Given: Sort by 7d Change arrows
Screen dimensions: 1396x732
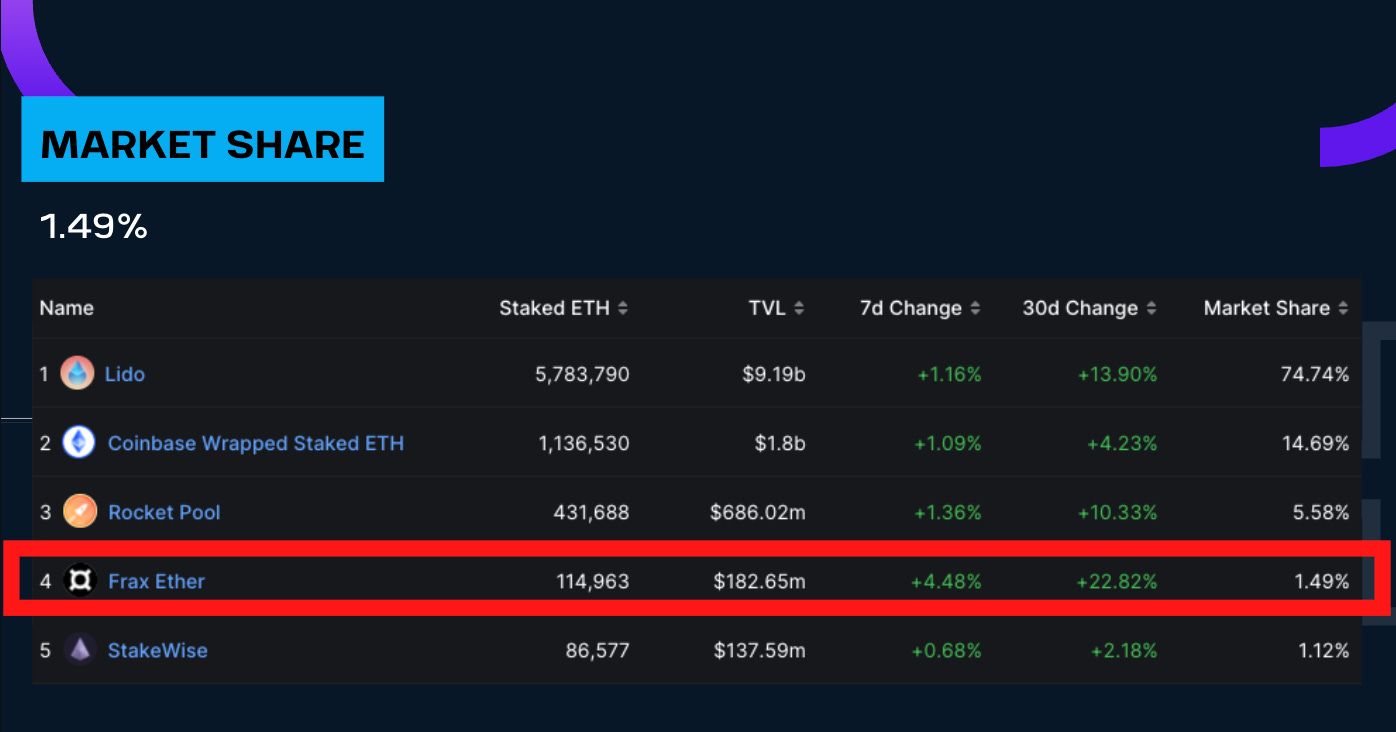Looking at the screenshot, I should [975, 308].
